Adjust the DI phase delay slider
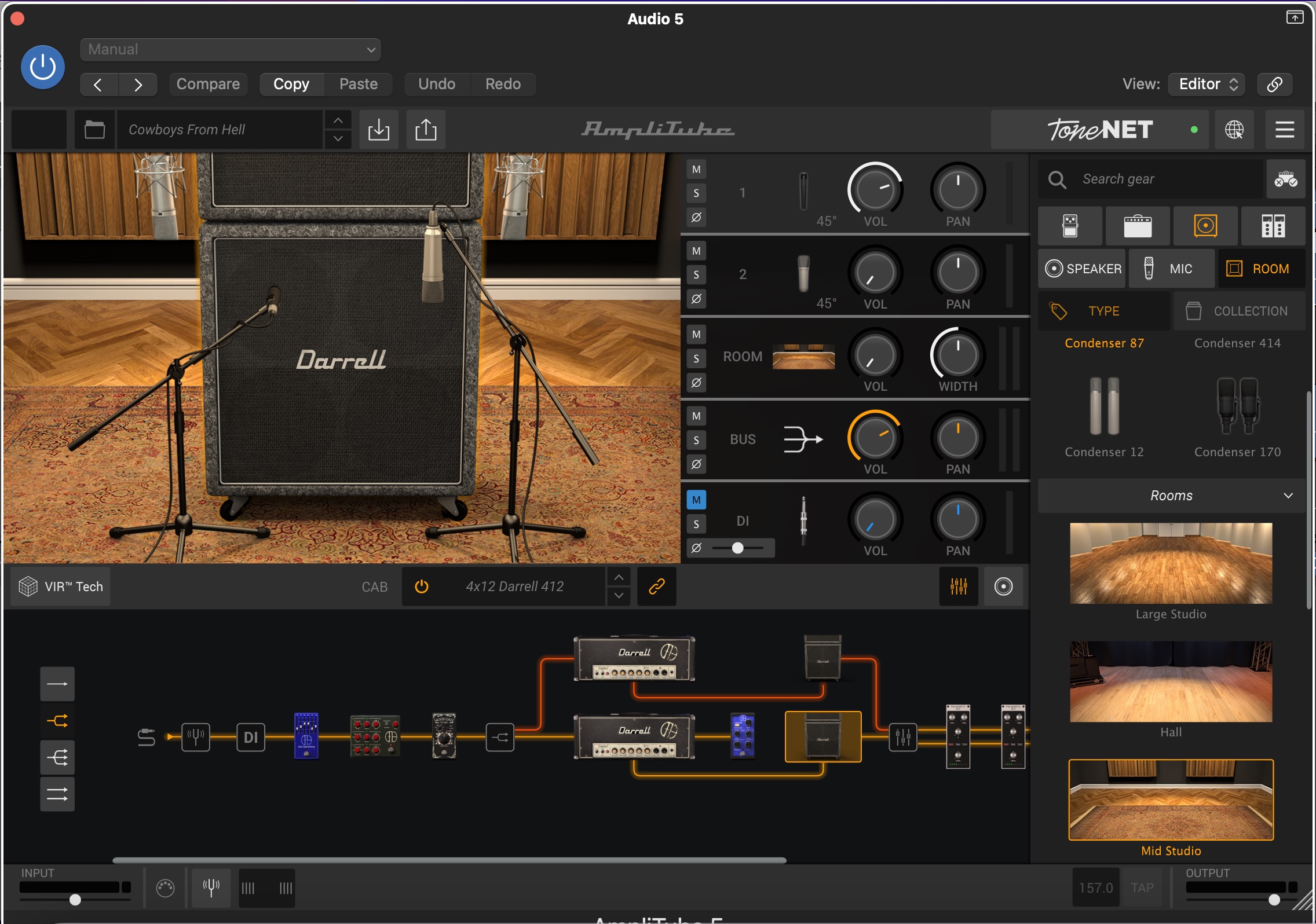The image size is (1316, 924). click(737, 548)
